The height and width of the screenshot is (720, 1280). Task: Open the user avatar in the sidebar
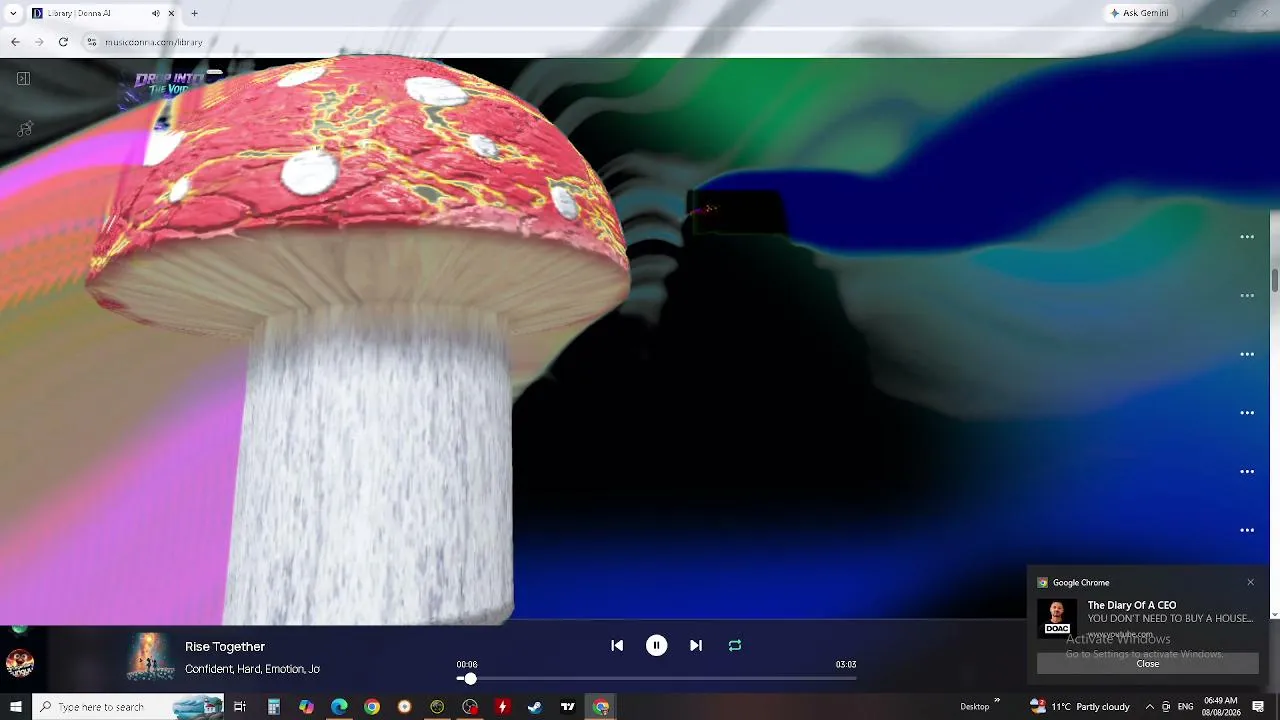click(x=20, y=663)
